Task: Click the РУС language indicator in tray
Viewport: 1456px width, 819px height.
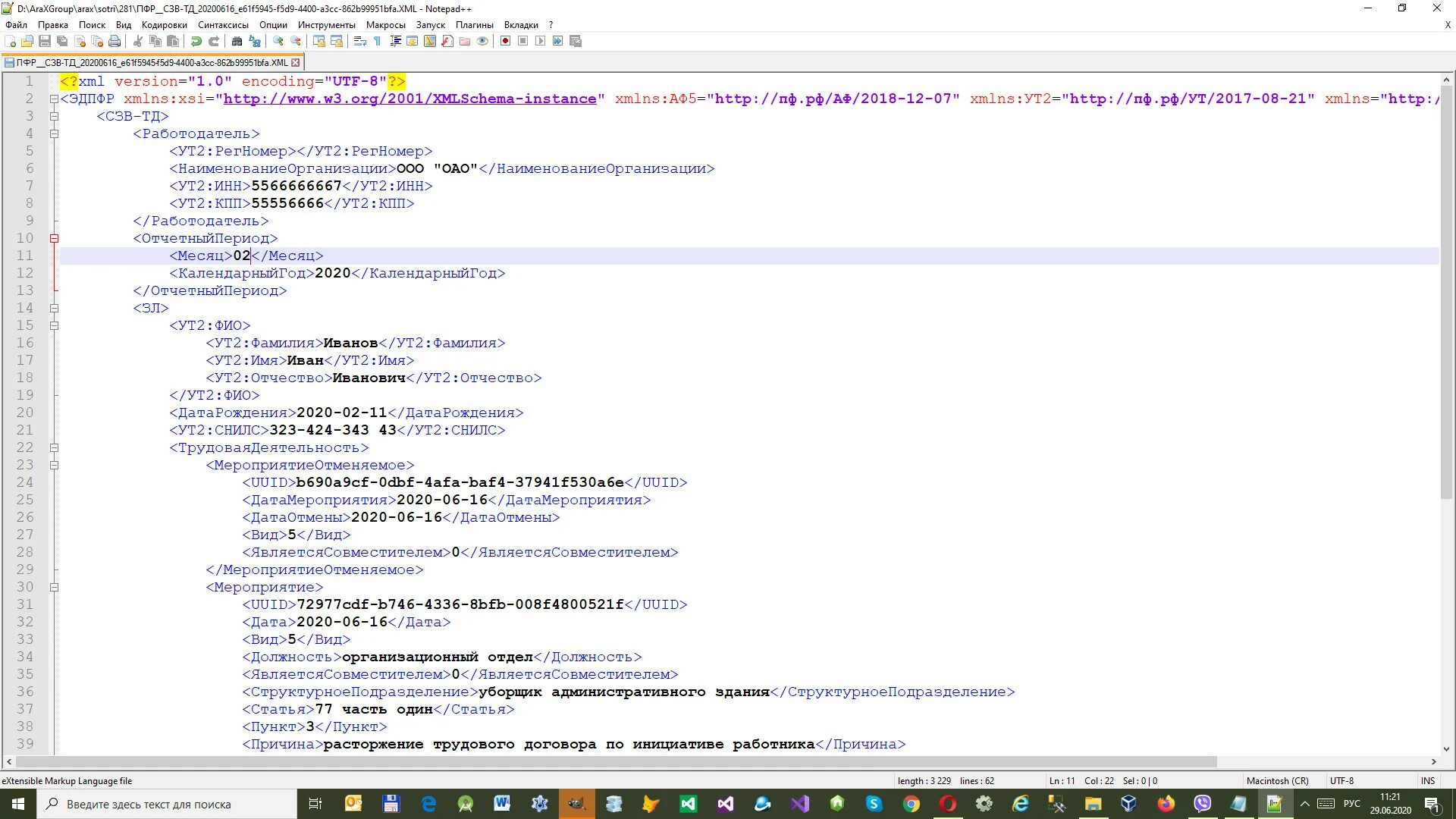Action: (1351, 804)
